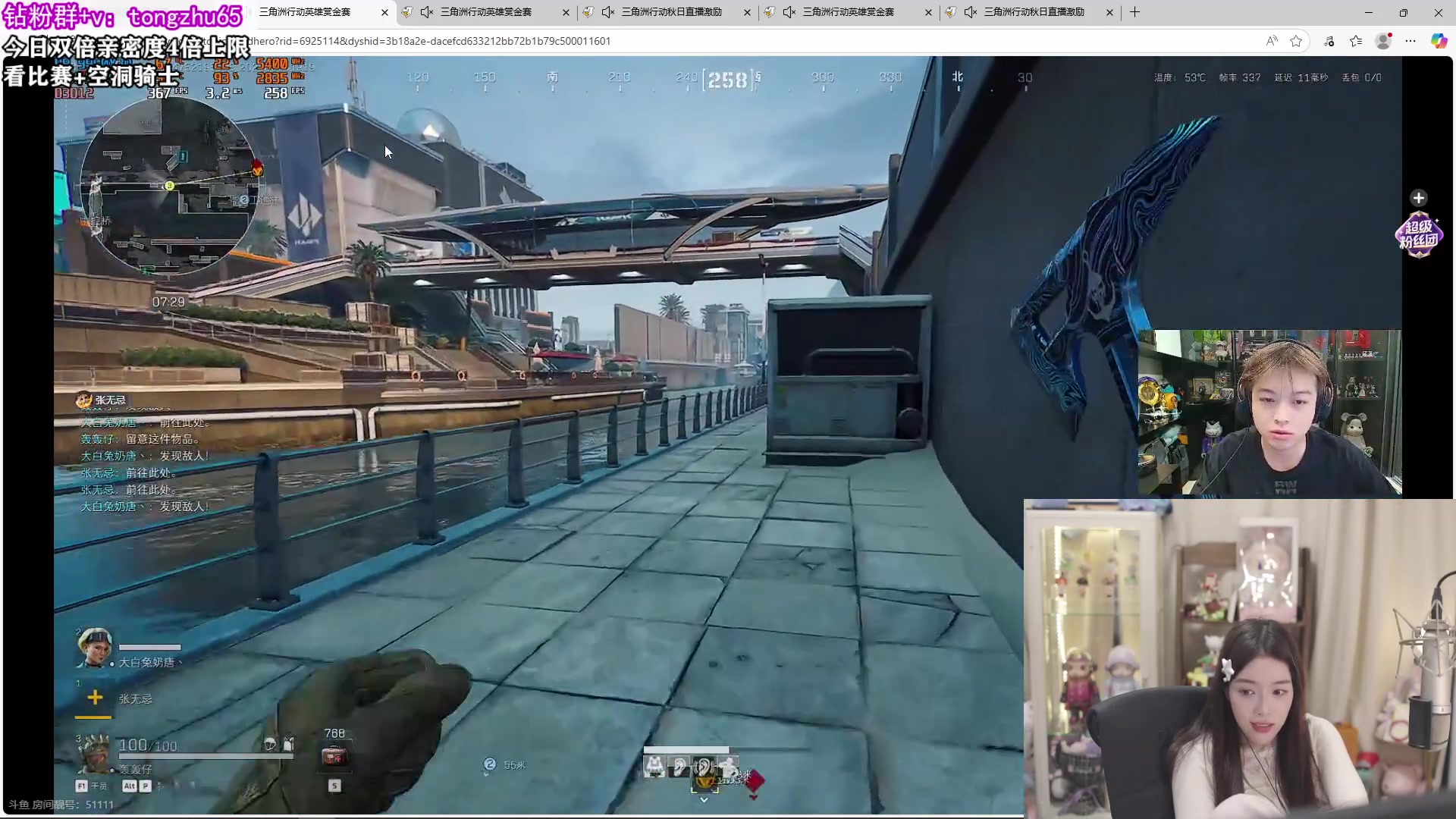Click the 斗鱼 房间靓号: 51111 label
This screenshot has width=1456, height=819.
click(61, 805)
